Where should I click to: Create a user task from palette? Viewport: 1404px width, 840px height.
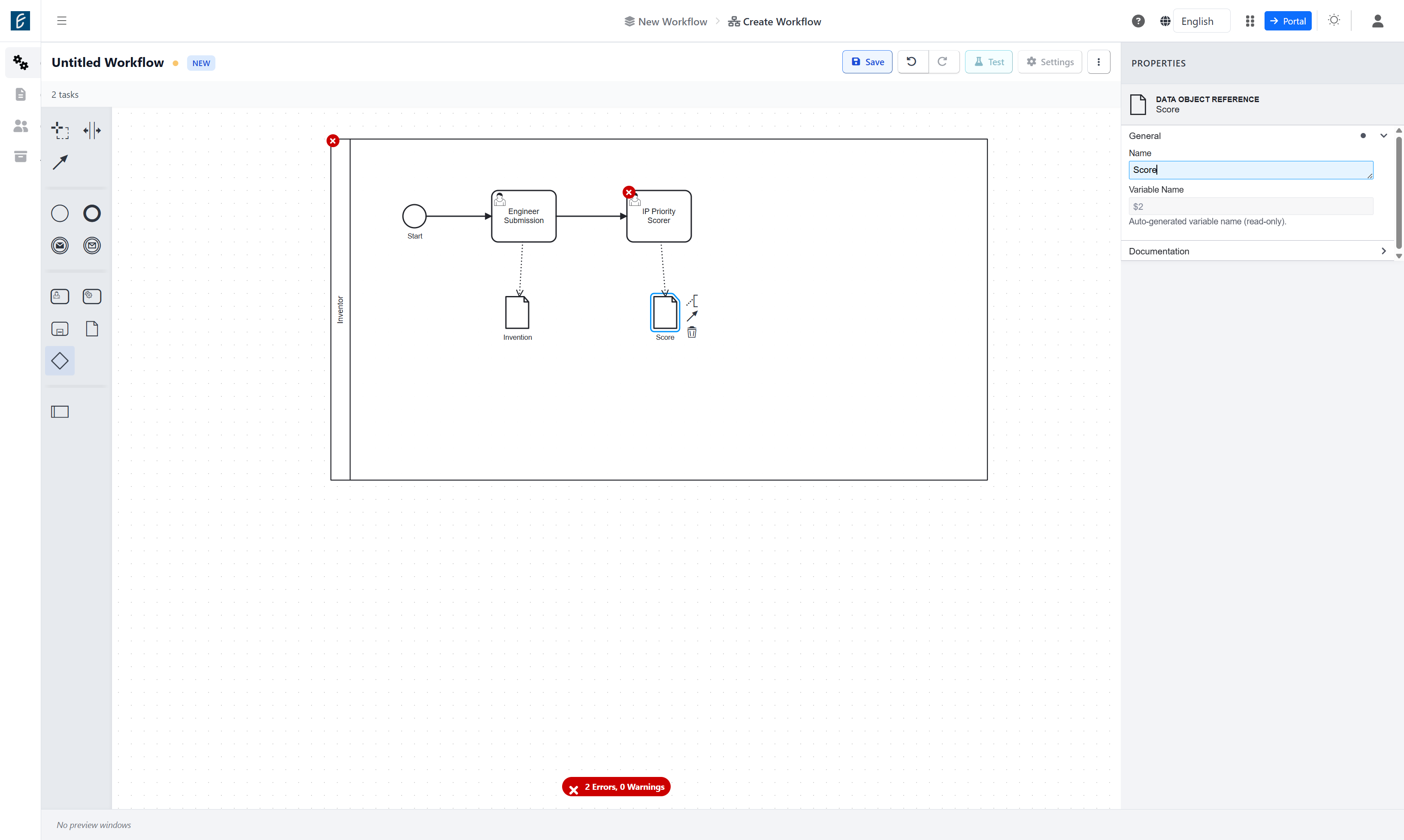(60, 296)
